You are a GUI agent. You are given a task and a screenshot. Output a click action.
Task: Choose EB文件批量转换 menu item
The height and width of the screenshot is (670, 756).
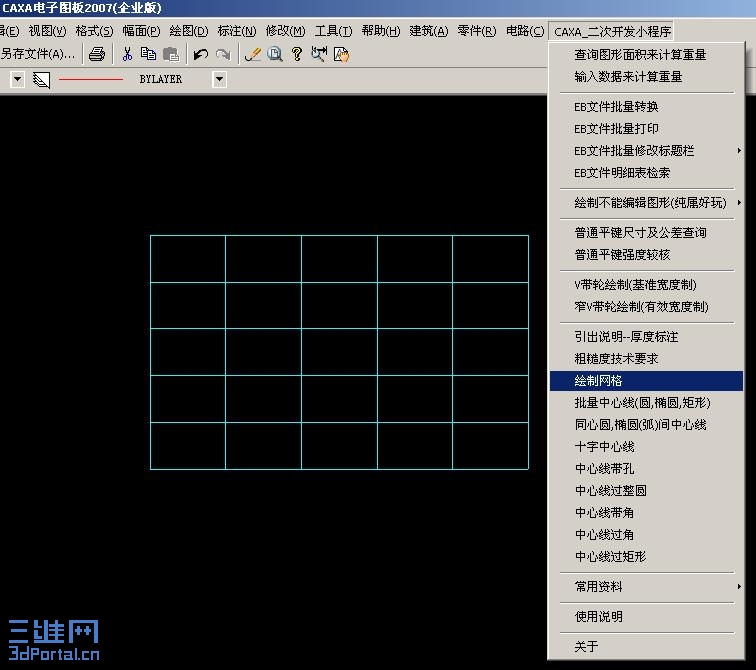pyautogui.click(x=646, y=107)
